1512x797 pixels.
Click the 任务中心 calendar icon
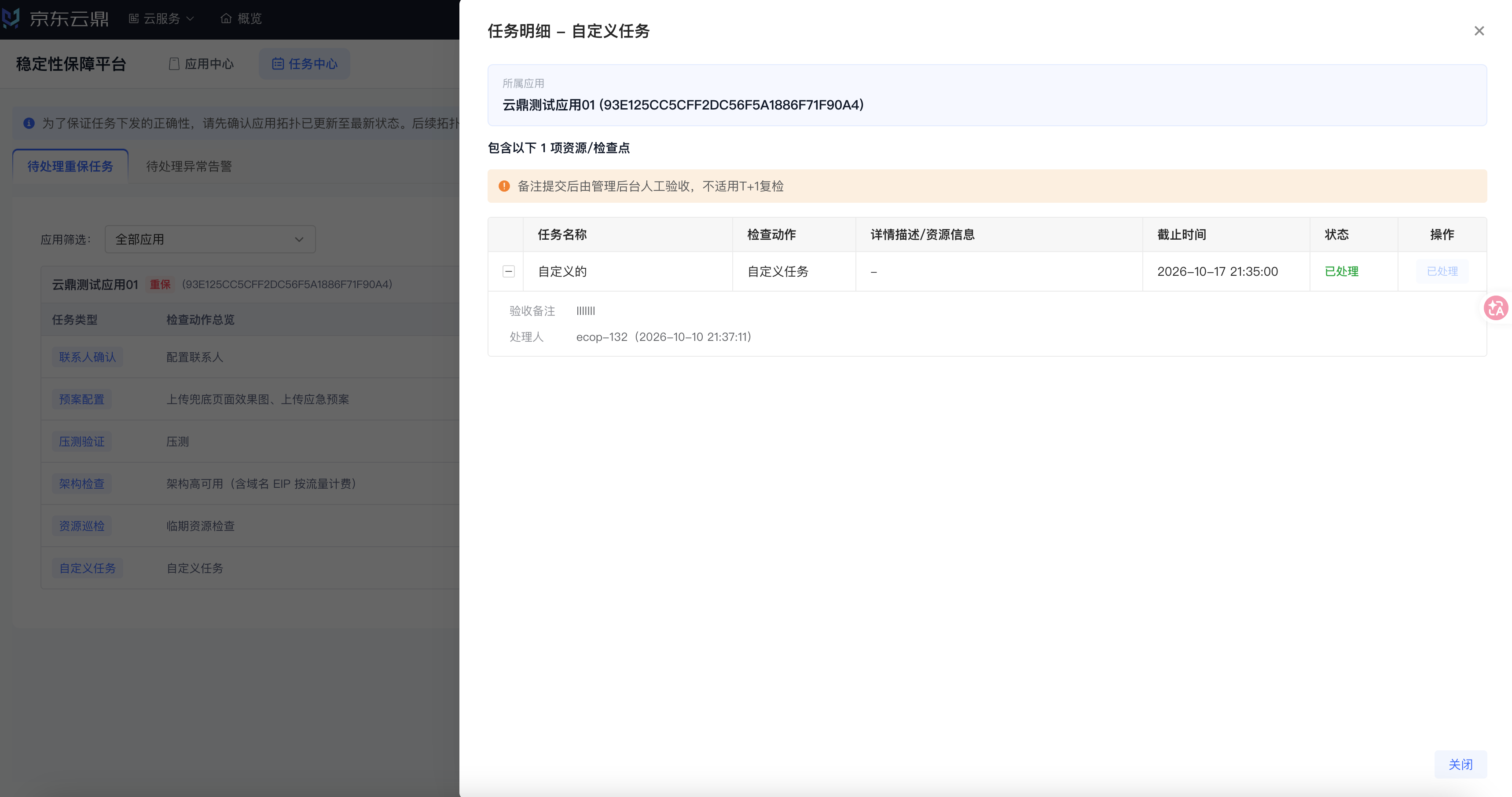point(278,64)
